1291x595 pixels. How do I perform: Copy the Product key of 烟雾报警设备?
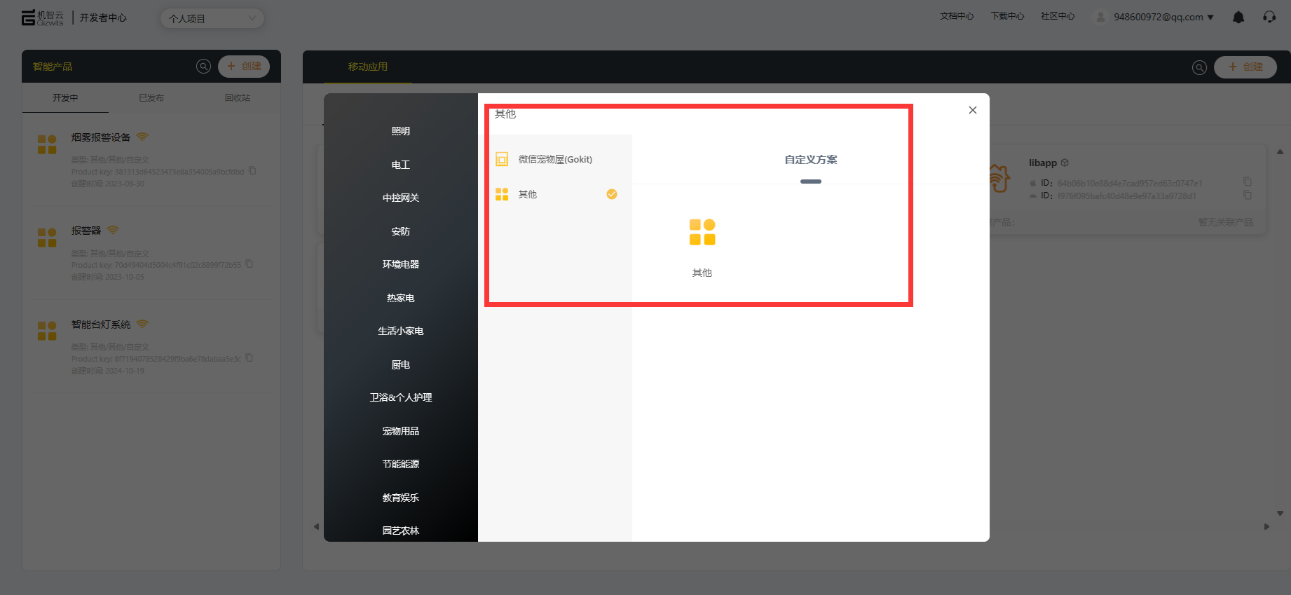click(x=252, y=171)
